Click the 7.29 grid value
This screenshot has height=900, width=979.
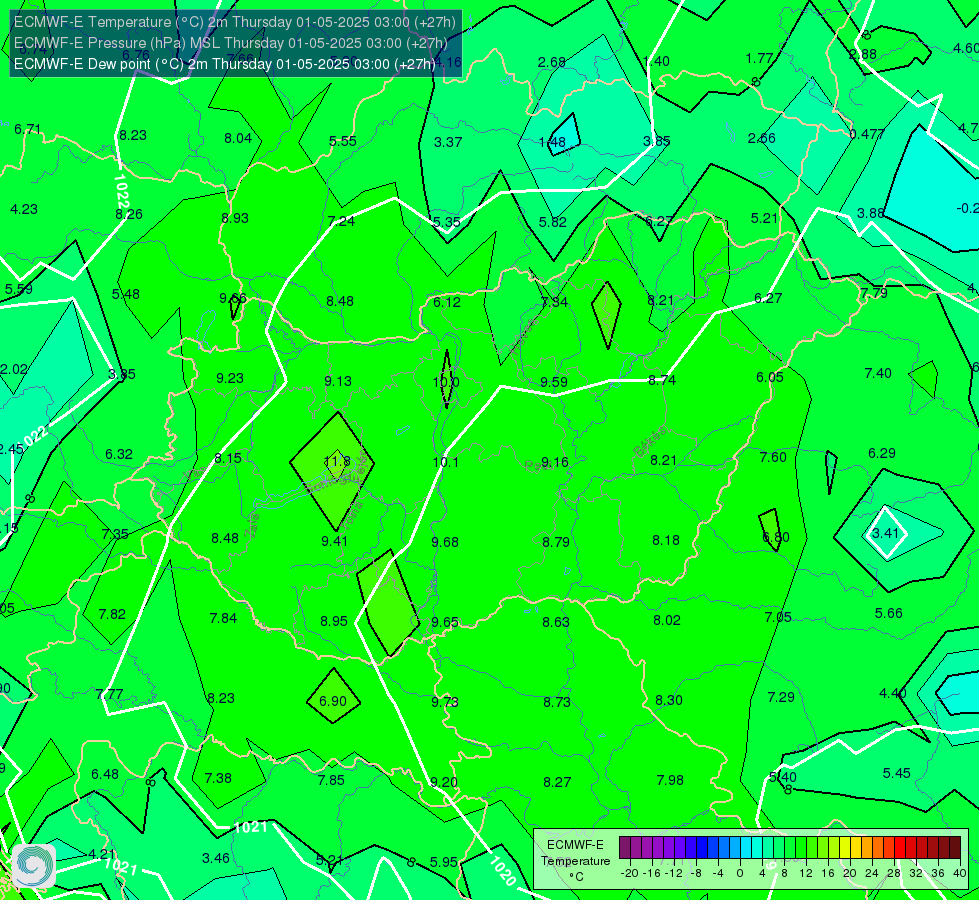tap(781, 697)
